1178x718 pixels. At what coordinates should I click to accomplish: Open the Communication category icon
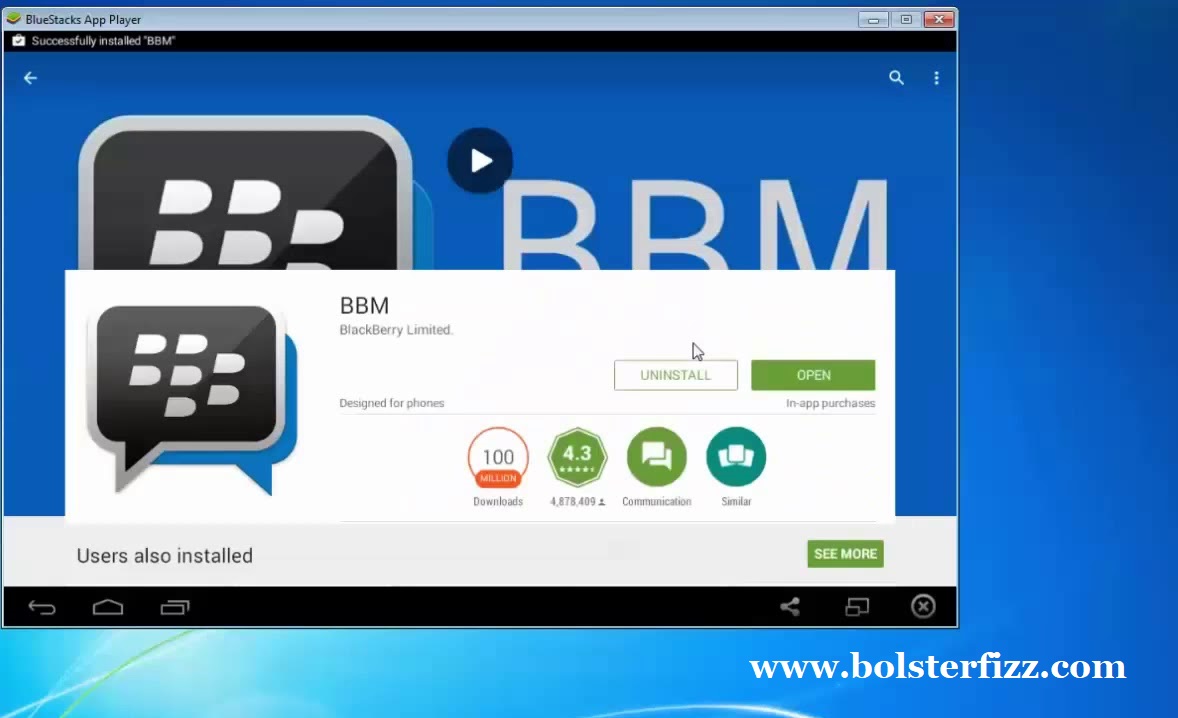click(x=657, y=457)
